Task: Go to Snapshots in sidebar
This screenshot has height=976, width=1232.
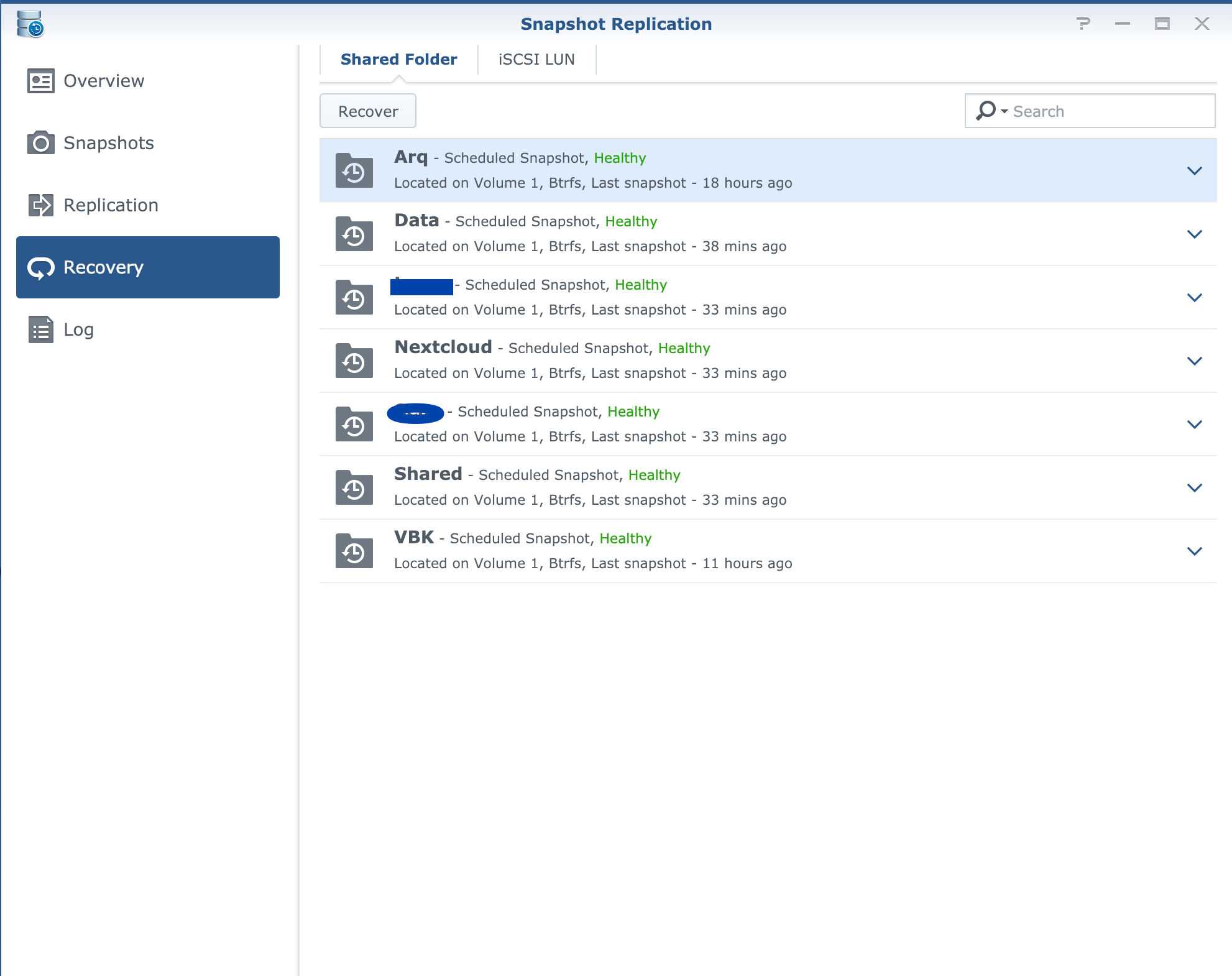Action: coord(148,143)
